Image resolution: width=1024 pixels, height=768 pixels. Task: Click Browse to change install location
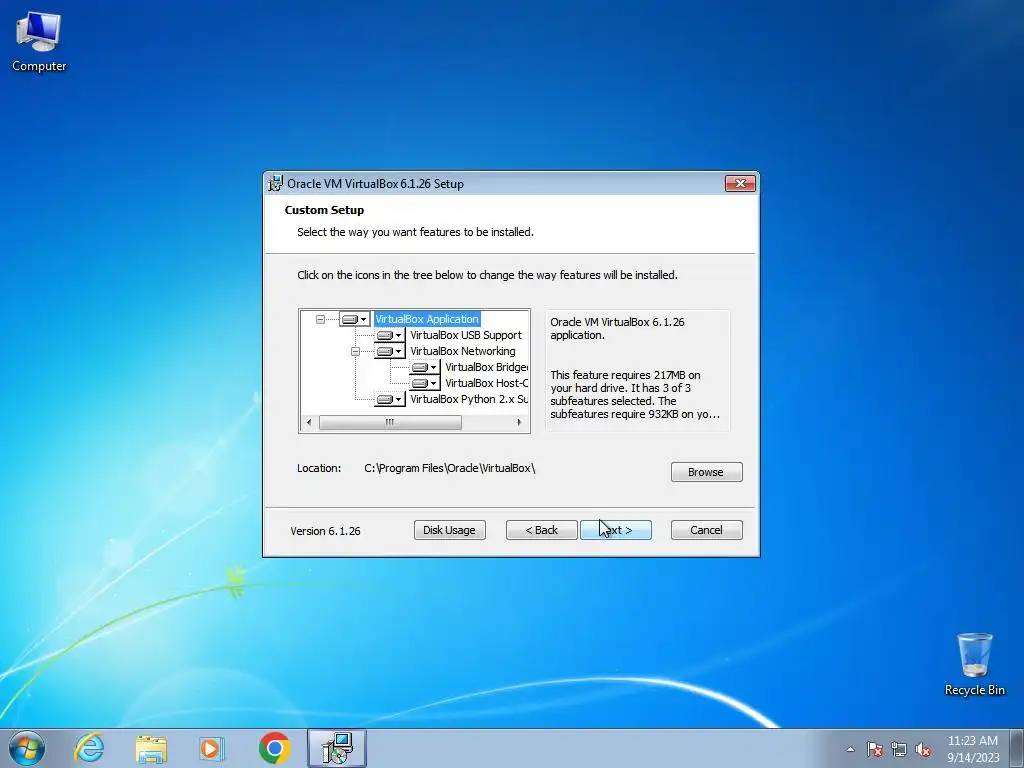point(706,472)
